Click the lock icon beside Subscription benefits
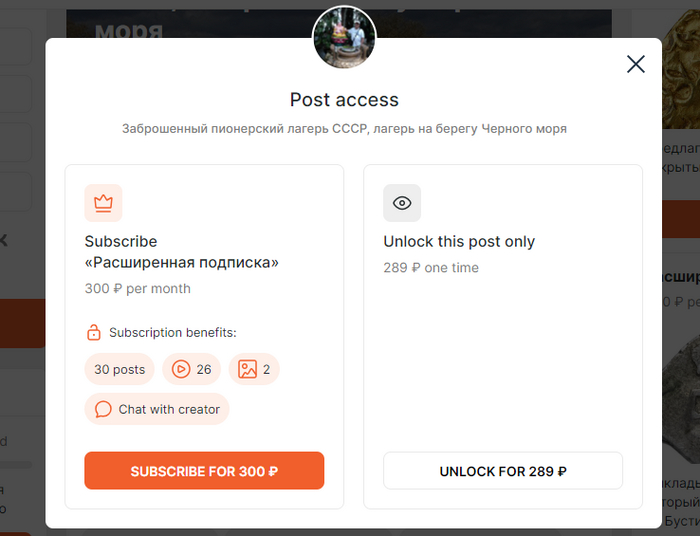The image size is (700, 536). click(93, 332)
